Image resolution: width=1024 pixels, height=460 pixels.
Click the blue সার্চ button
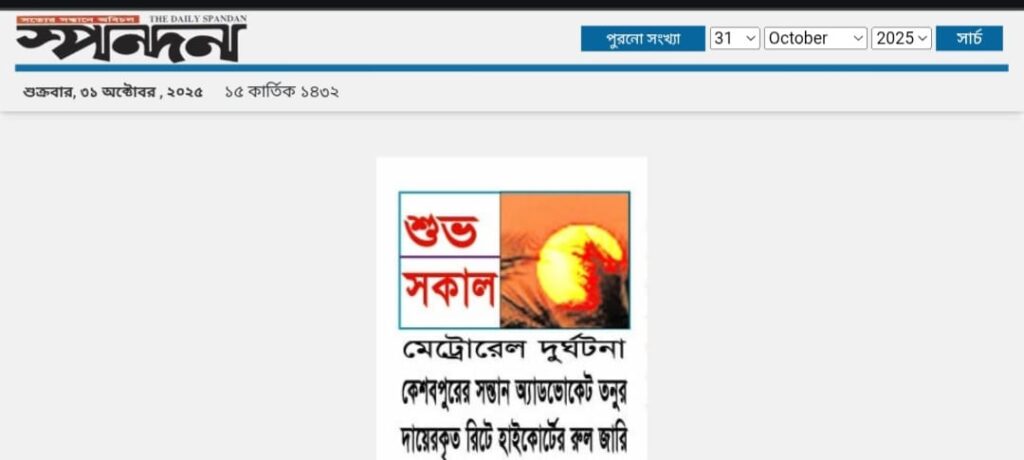(x=969, y=39)
